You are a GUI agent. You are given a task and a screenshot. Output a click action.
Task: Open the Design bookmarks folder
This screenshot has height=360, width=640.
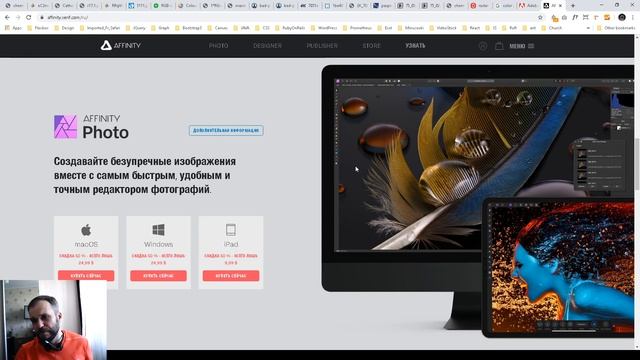64,28
